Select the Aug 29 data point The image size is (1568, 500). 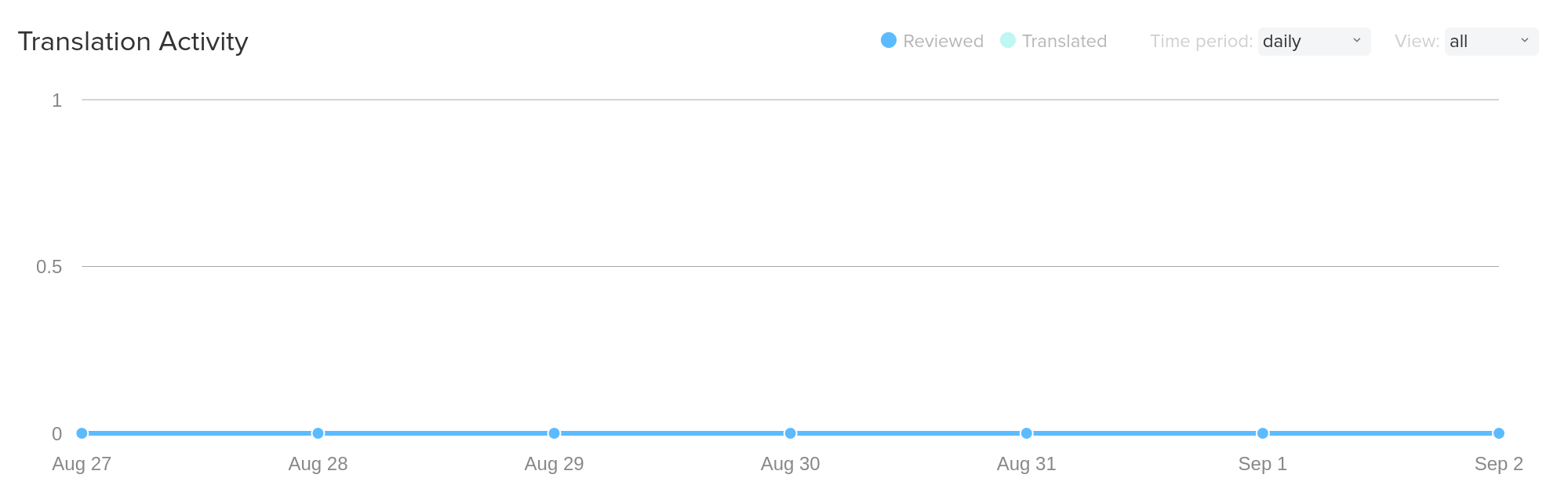554,433
